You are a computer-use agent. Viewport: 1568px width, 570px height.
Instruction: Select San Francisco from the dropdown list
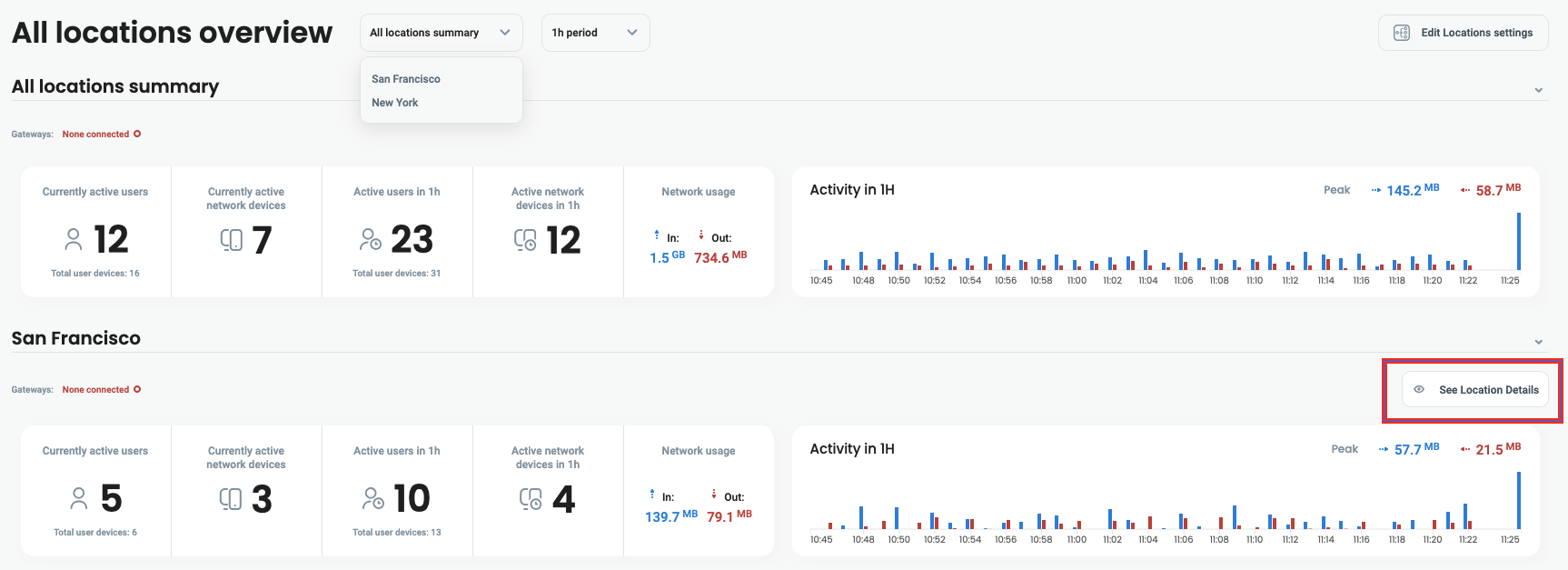tap(406, 79)
